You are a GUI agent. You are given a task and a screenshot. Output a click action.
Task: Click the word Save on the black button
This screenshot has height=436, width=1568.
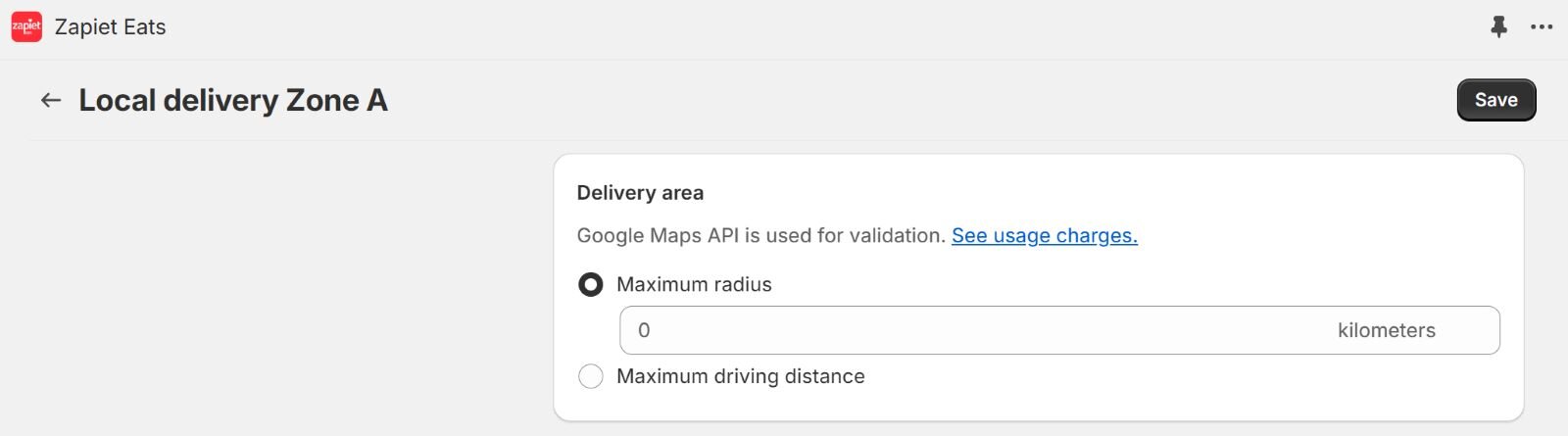[x=1495, y=100]
